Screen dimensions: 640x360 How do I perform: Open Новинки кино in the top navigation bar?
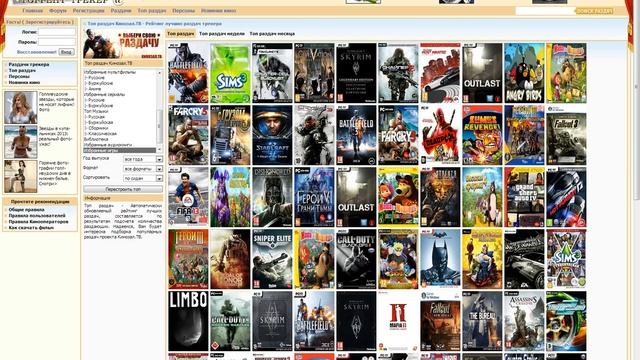pos(219,11)
